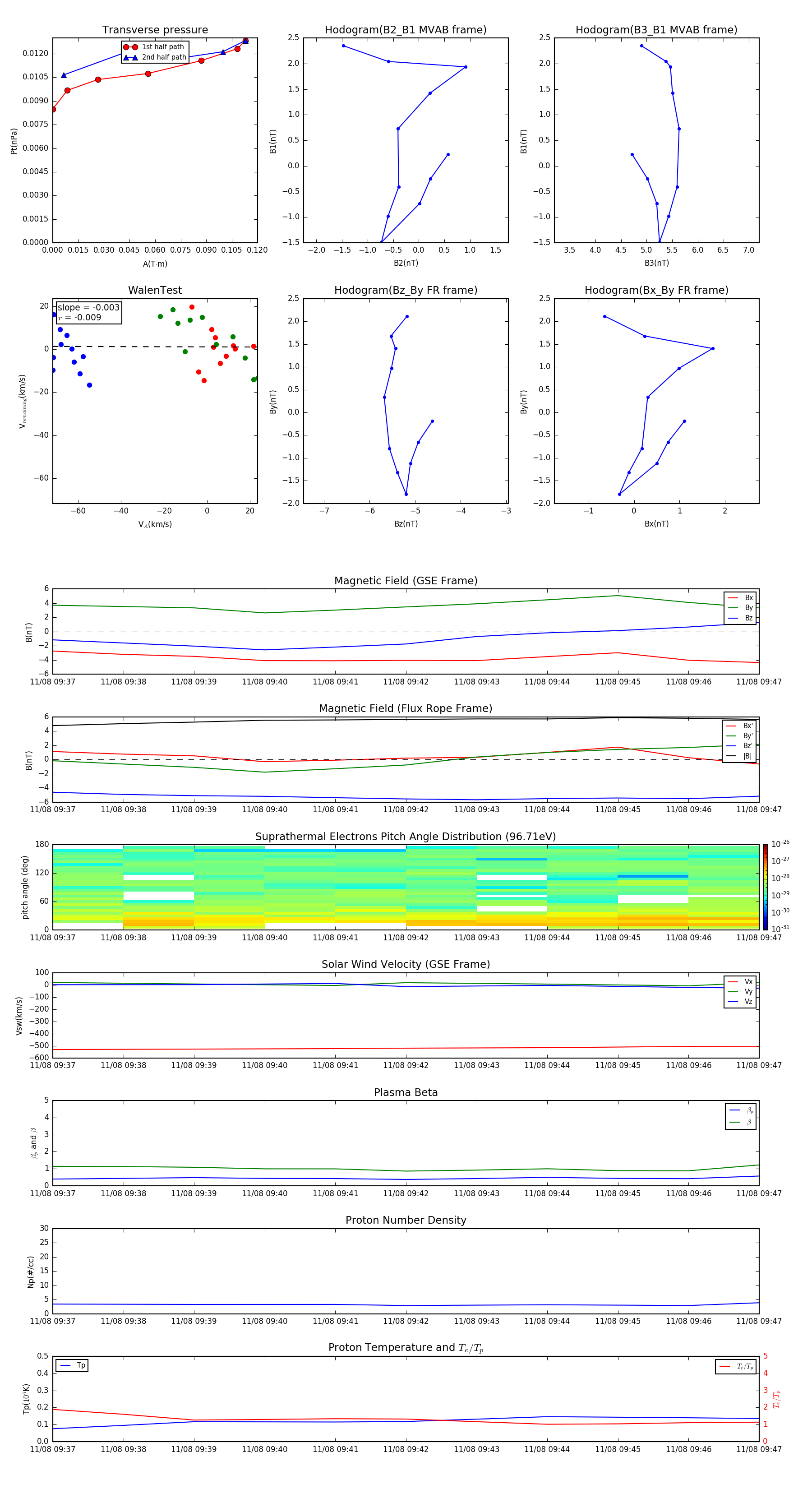The width and height of the screenshot is (812, 1489).
Task: Click the 'Bx' legend entry in GSE magnetic field plot
Action: (x=740, y=598)
